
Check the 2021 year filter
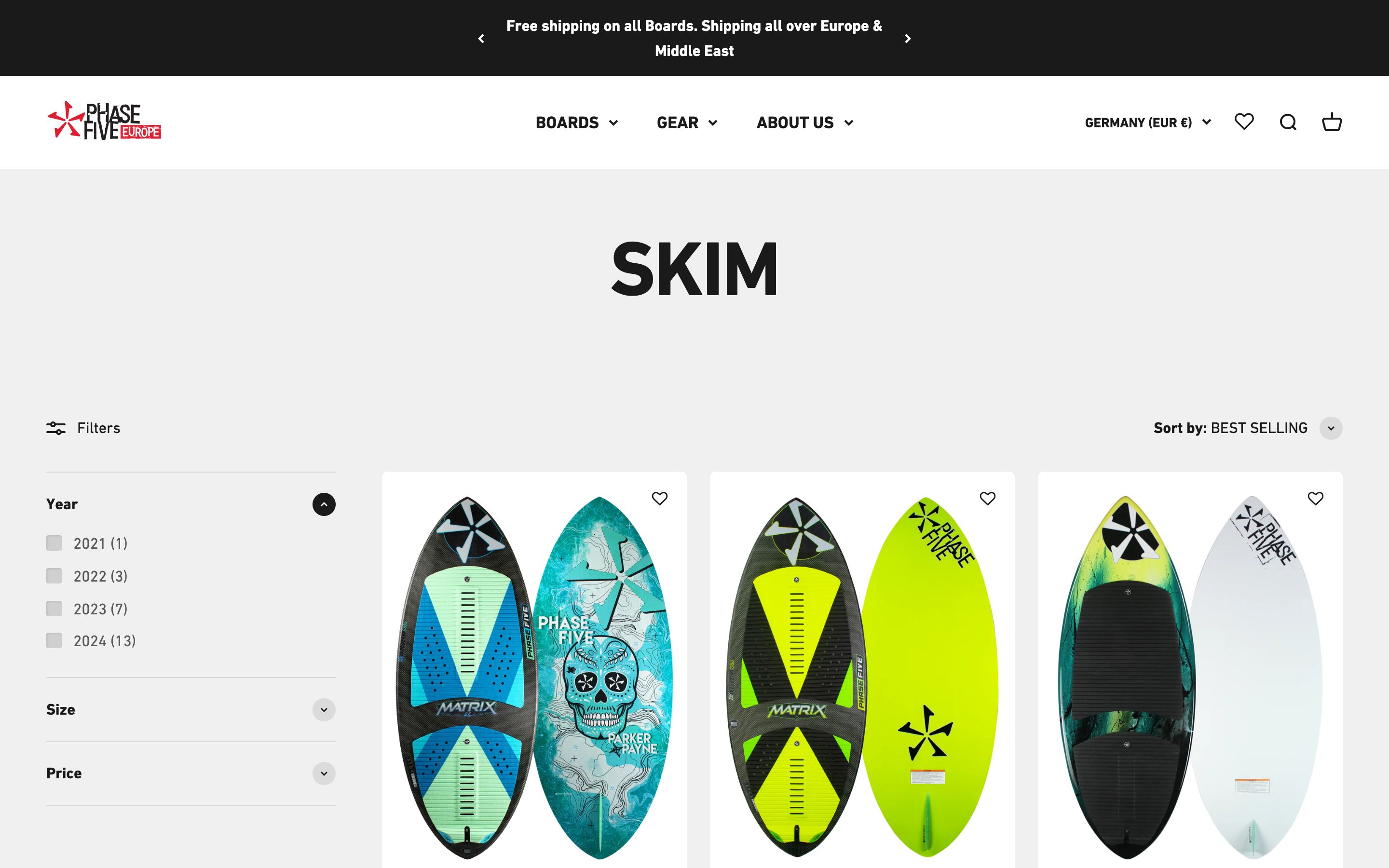tap(54, 543)
